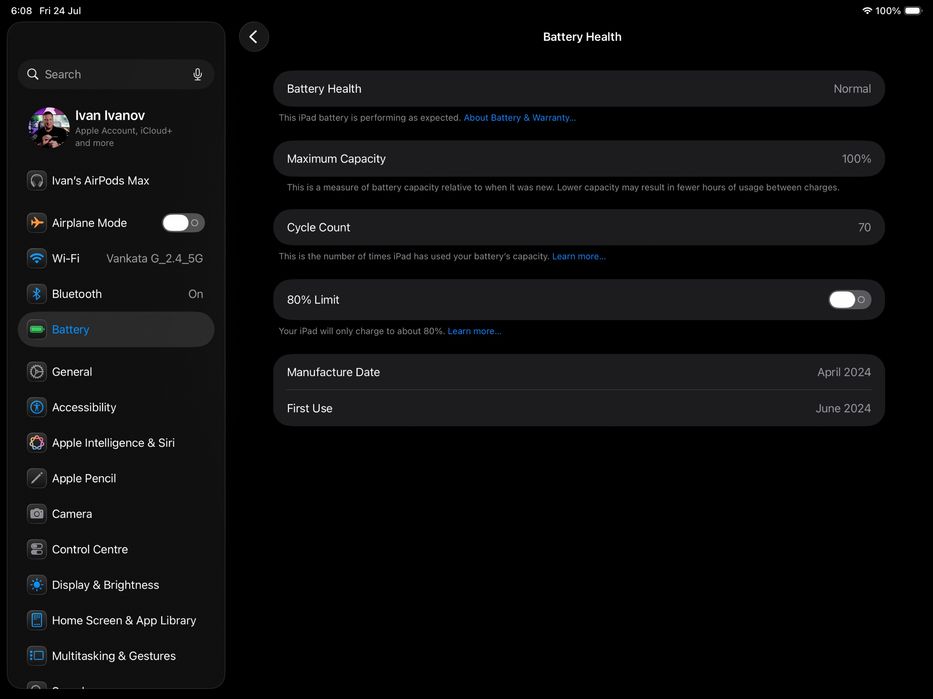933x699 pixels.
Task: Open Bluetooth settings
Action: (x=116, y=294)
